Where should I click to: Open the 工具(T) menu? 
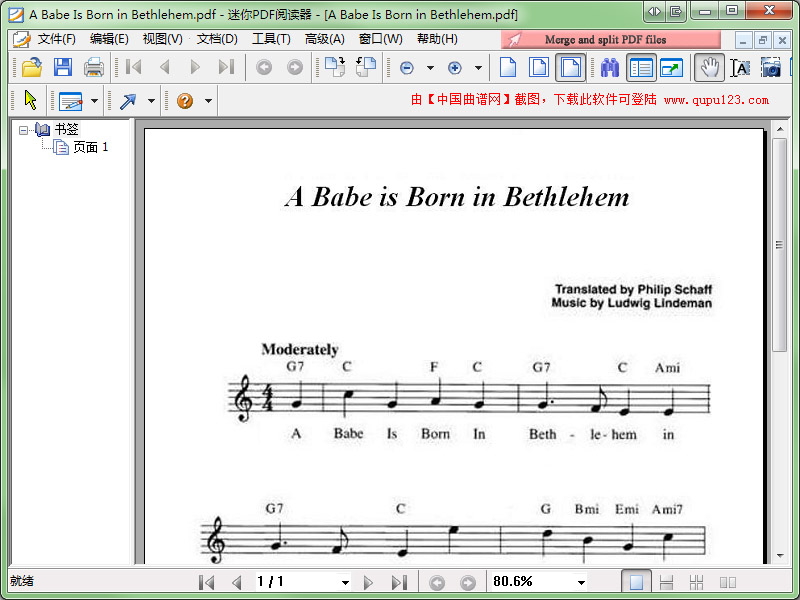coord(271,40)
